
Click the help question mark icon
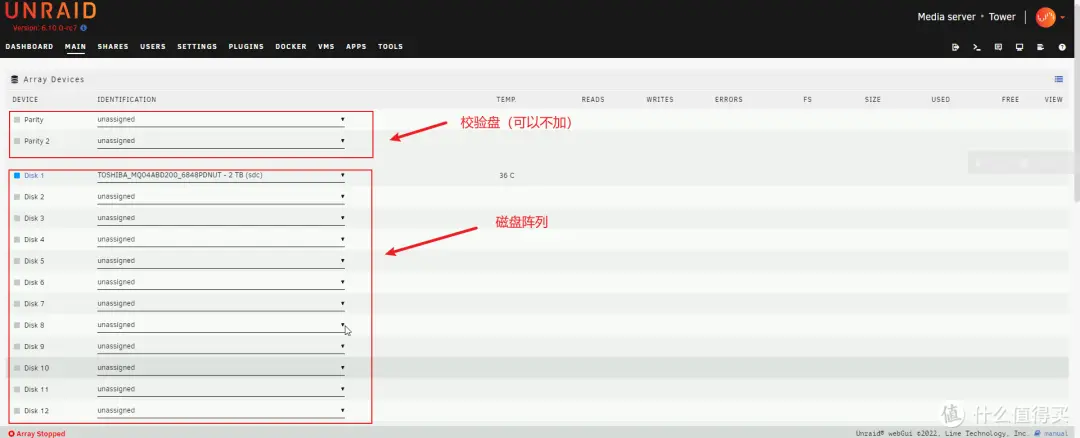click(1061, 47)
